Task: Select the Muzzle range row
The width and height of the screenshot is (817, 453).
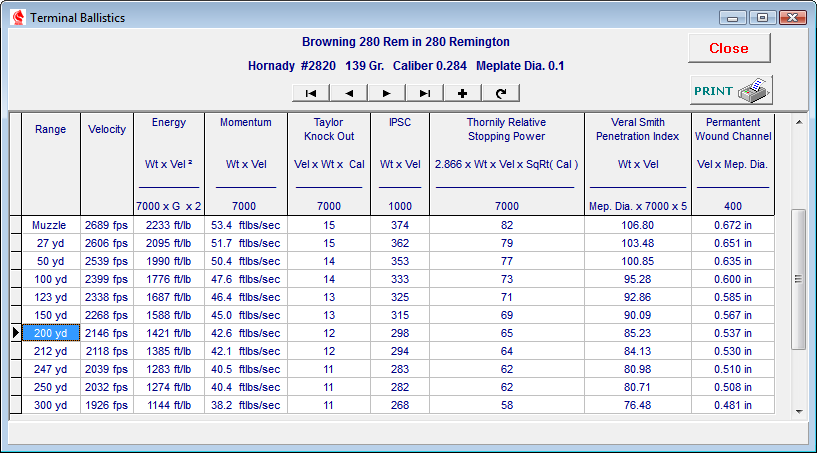Action: pyautogui.click(x=50, y=226)
